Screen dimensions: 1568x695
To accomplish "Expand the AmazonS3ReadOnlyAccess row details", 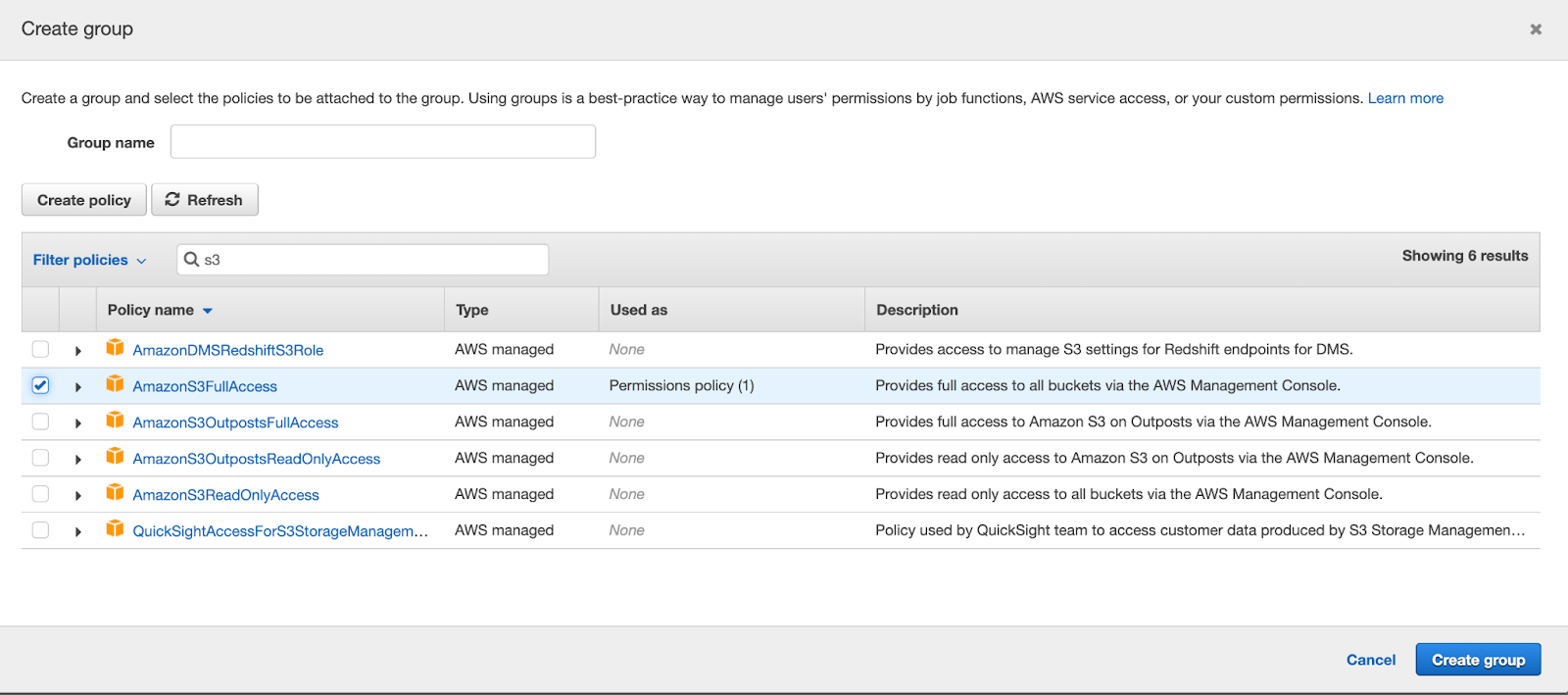I will click(78, 496).
